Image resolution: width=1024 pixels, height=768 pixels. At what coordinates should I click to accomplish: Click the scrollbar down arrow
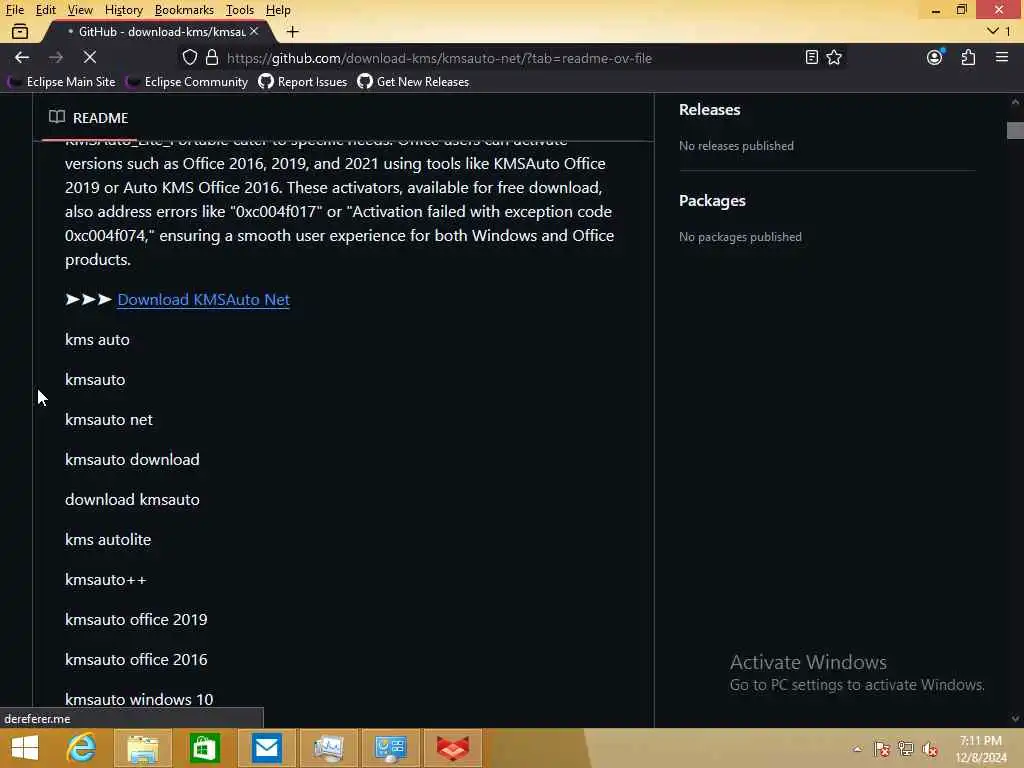pyautogui.click(x=1015, y=718)
